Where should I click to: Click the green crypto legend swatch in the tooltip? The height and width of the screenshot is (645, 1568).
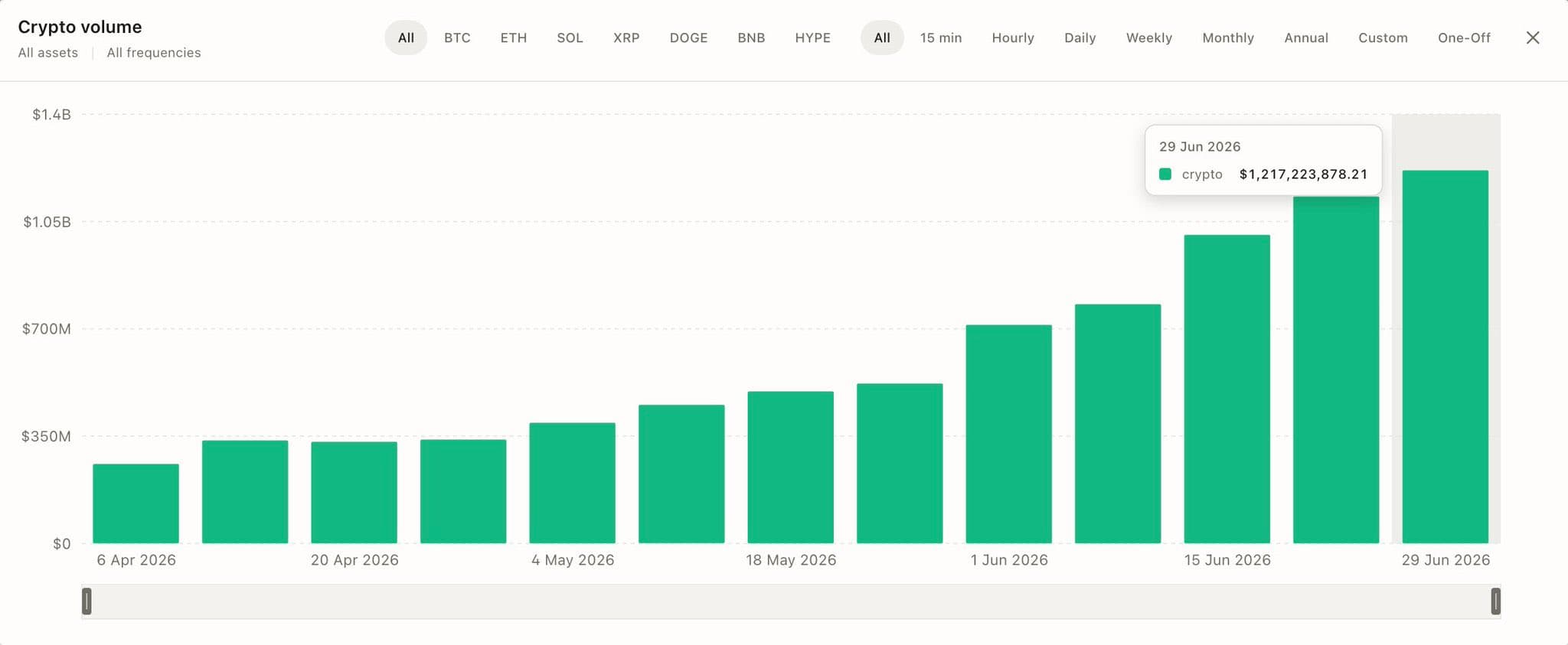point(1165,174)
